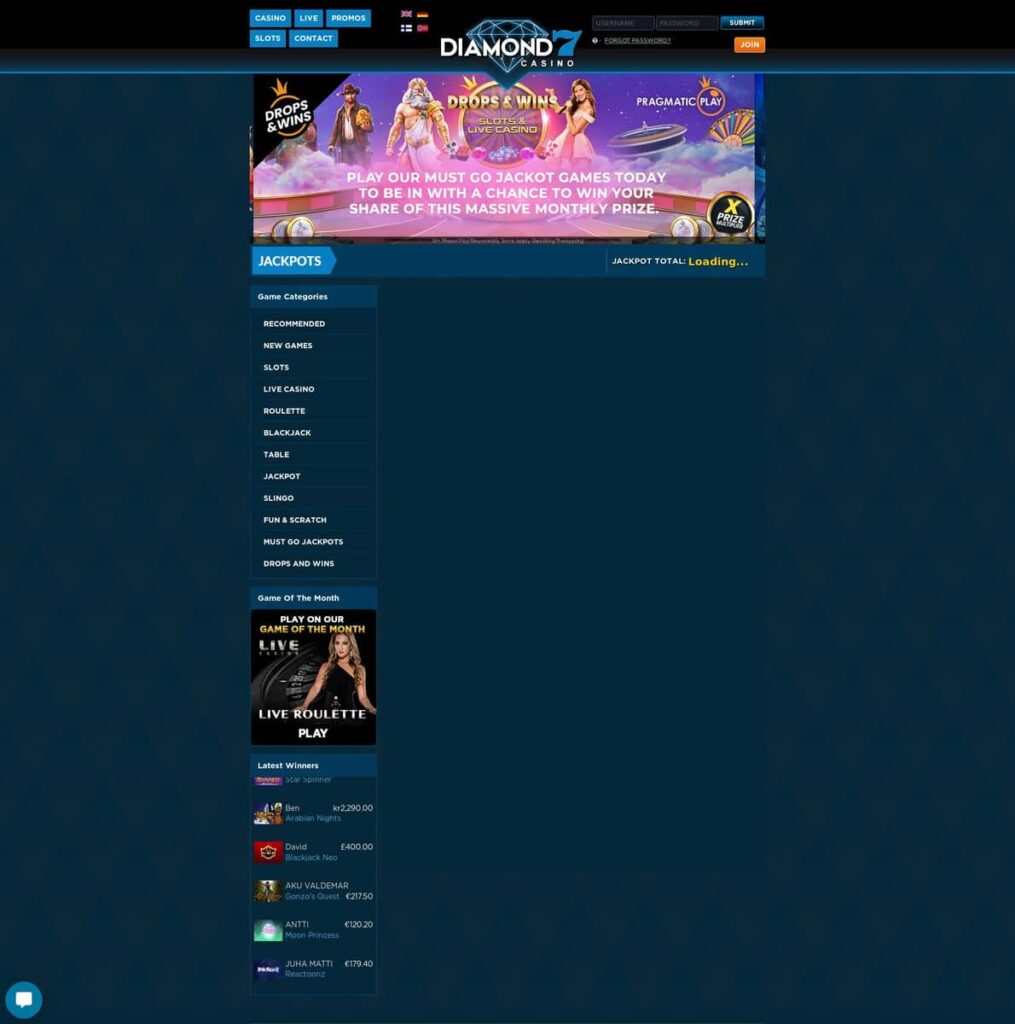Click the Latest Winners panel header
Viewport: 1015px width, 1024px height.
pos(314,765)
